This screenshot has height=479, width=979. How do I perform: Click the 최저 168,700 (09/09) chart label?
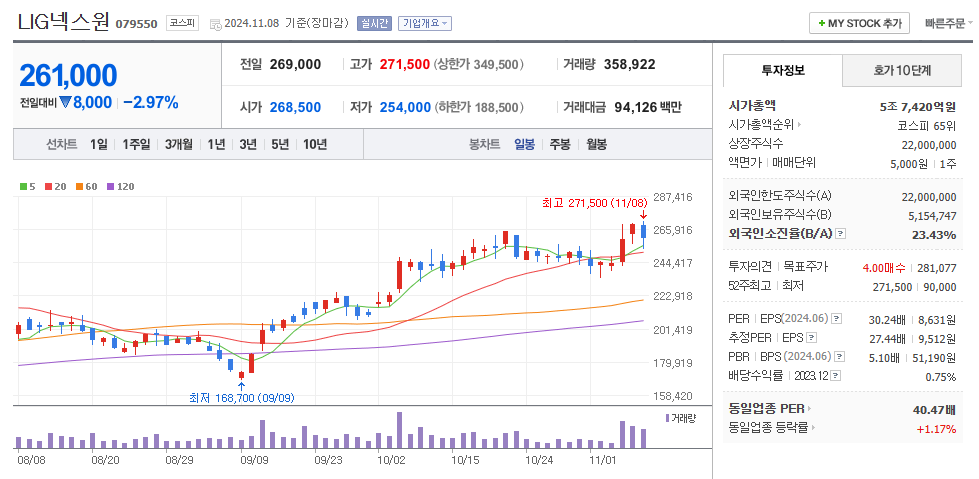(242, 398)
